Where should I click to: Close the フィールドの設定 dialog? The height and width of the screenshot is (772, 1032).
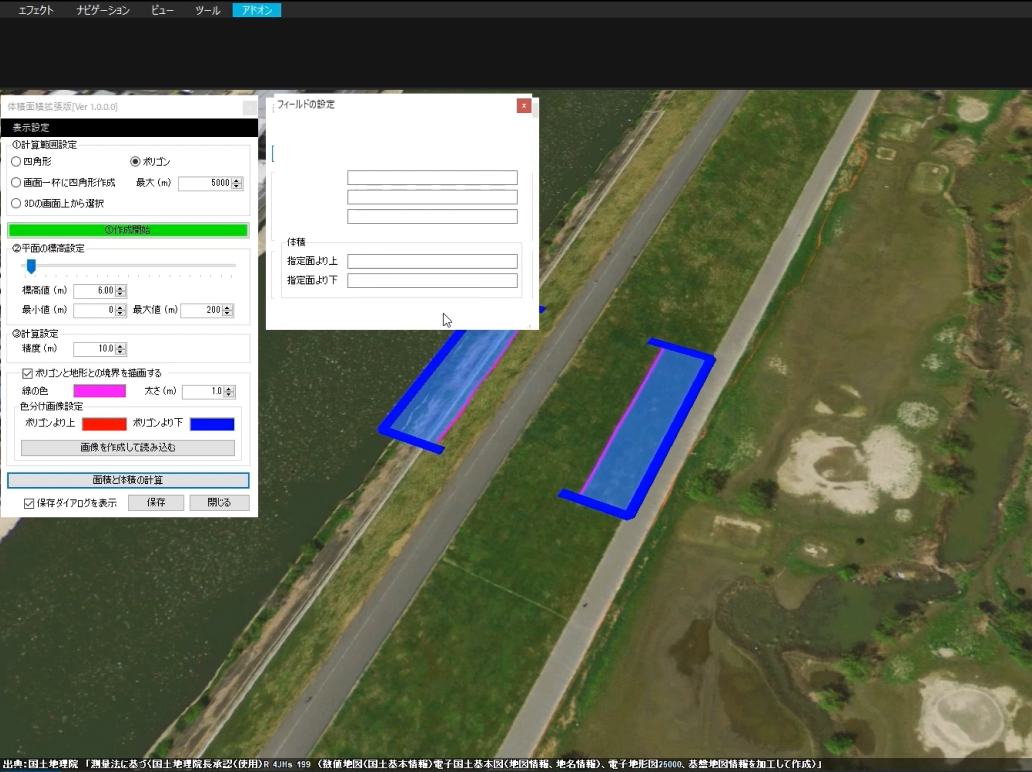tap(523, 105)
